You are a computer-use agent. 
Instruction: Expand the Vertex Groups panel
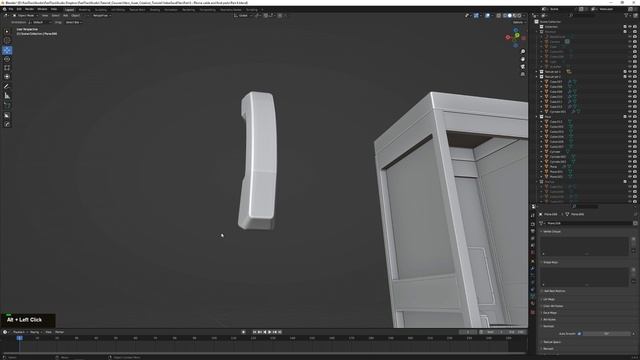[x=552, y=231]
